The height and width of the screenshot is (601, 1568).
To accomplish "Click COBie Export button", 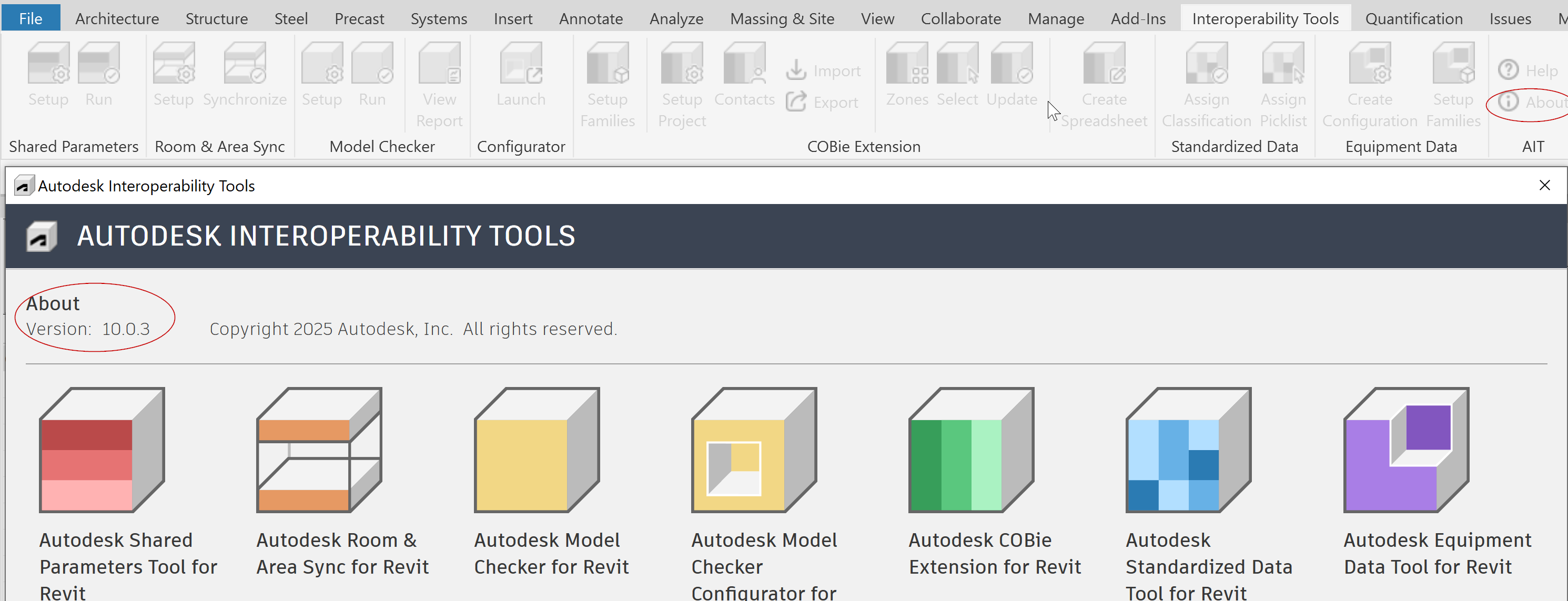I will click(x=822, y=102).
